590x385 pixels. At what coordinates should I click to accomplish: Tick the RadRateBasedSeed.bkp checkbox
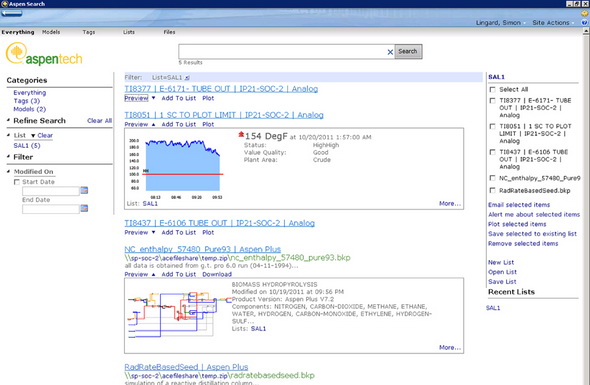point(492,190)
